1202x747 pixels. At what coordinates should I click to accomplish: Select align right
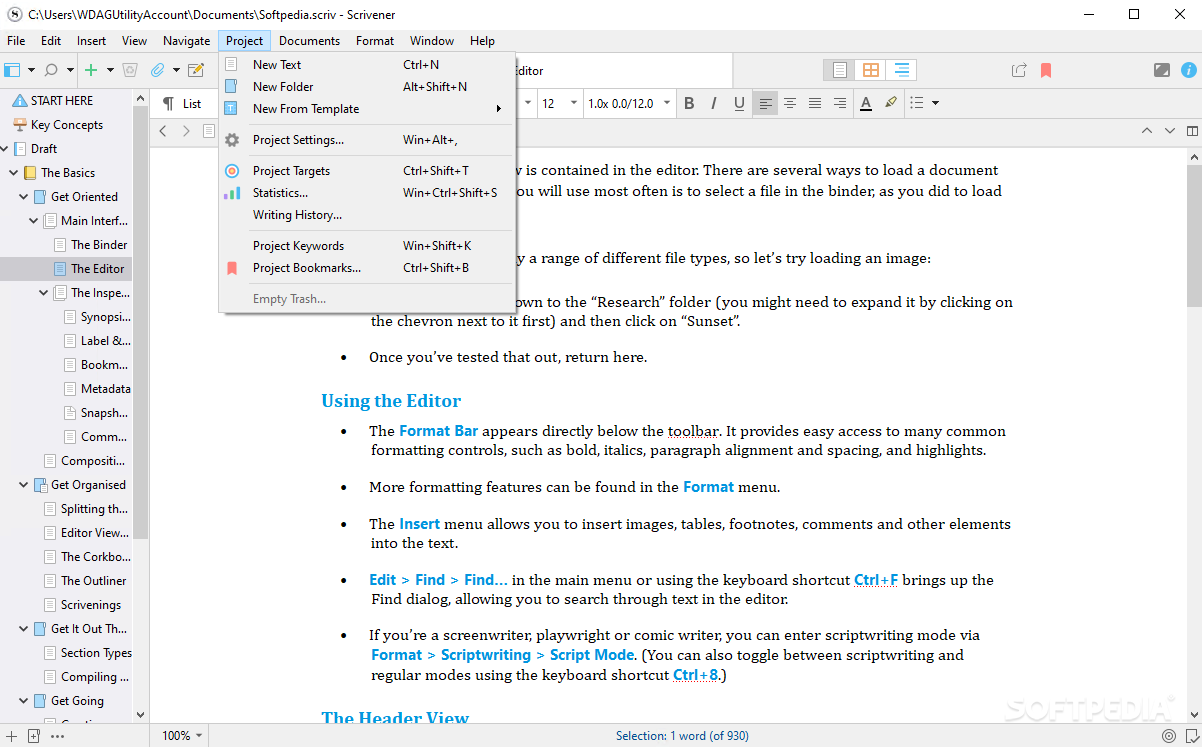840,103
